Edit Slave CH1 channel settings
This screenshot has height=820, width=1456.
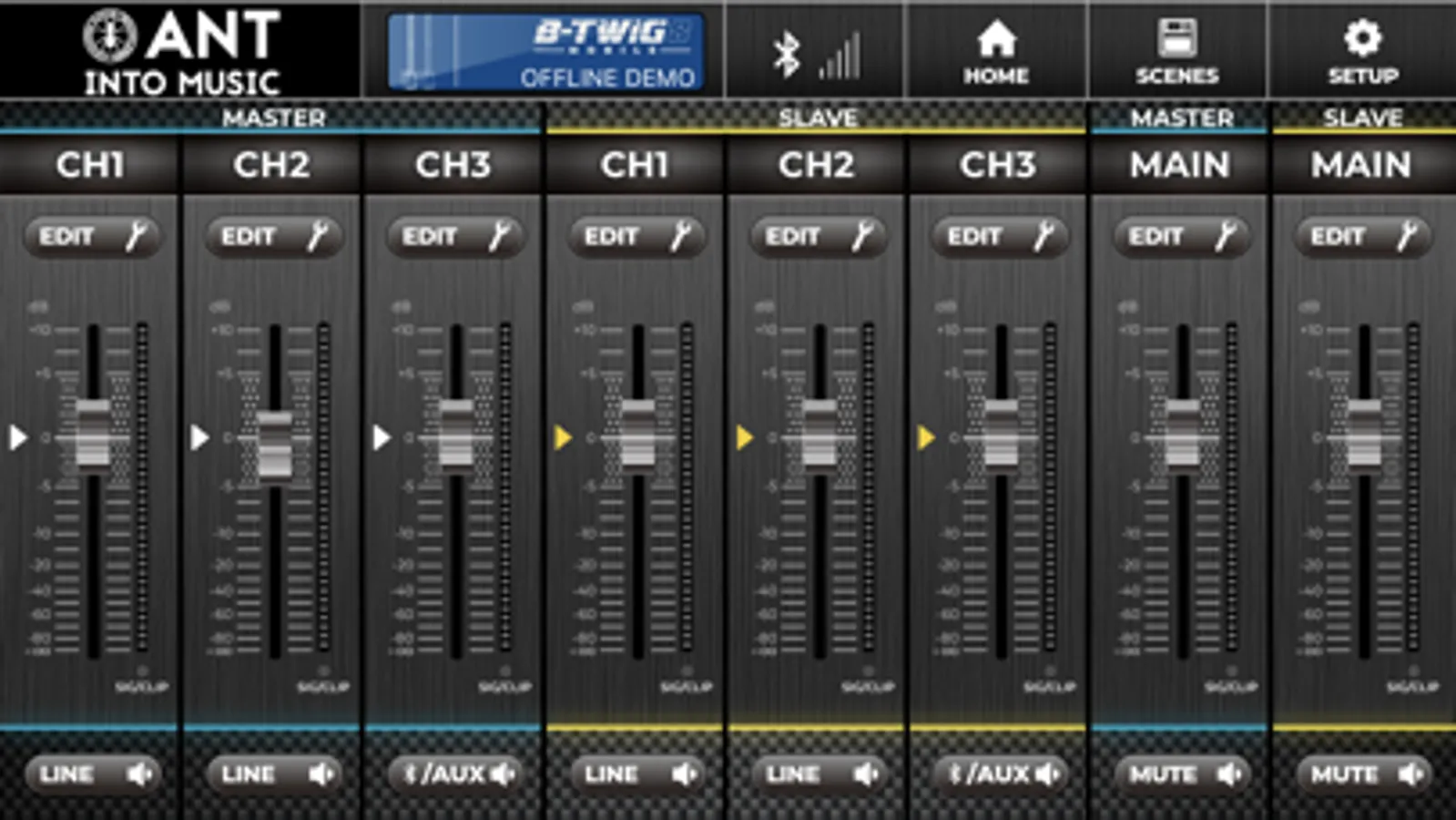pos(637,237)
